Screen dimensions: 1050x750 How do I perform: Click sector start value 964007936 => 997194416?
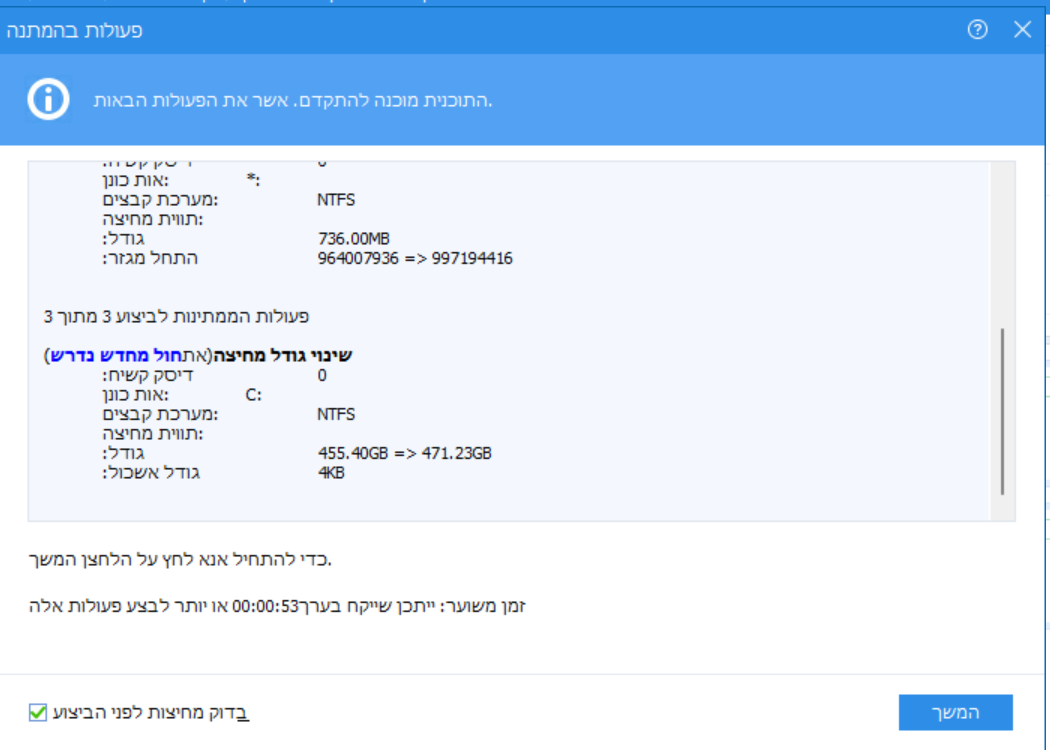pyautogui.click(x=415, y=258)
